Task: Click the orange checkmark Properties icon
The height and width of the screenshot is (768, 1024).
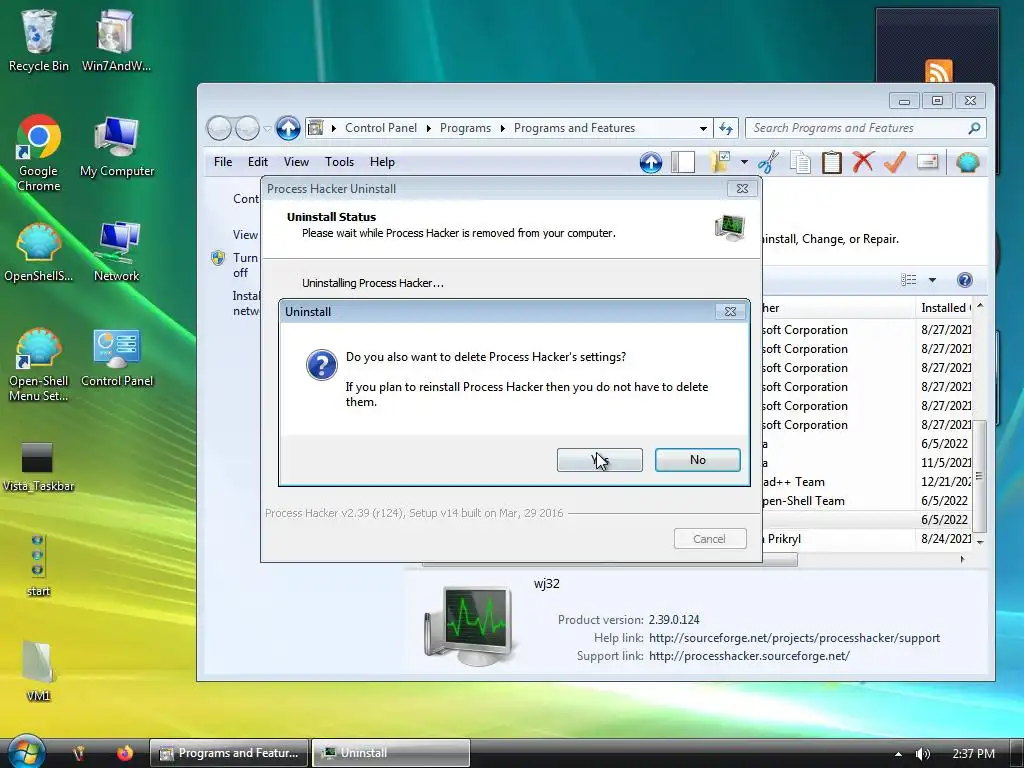Action: (895, 162)
